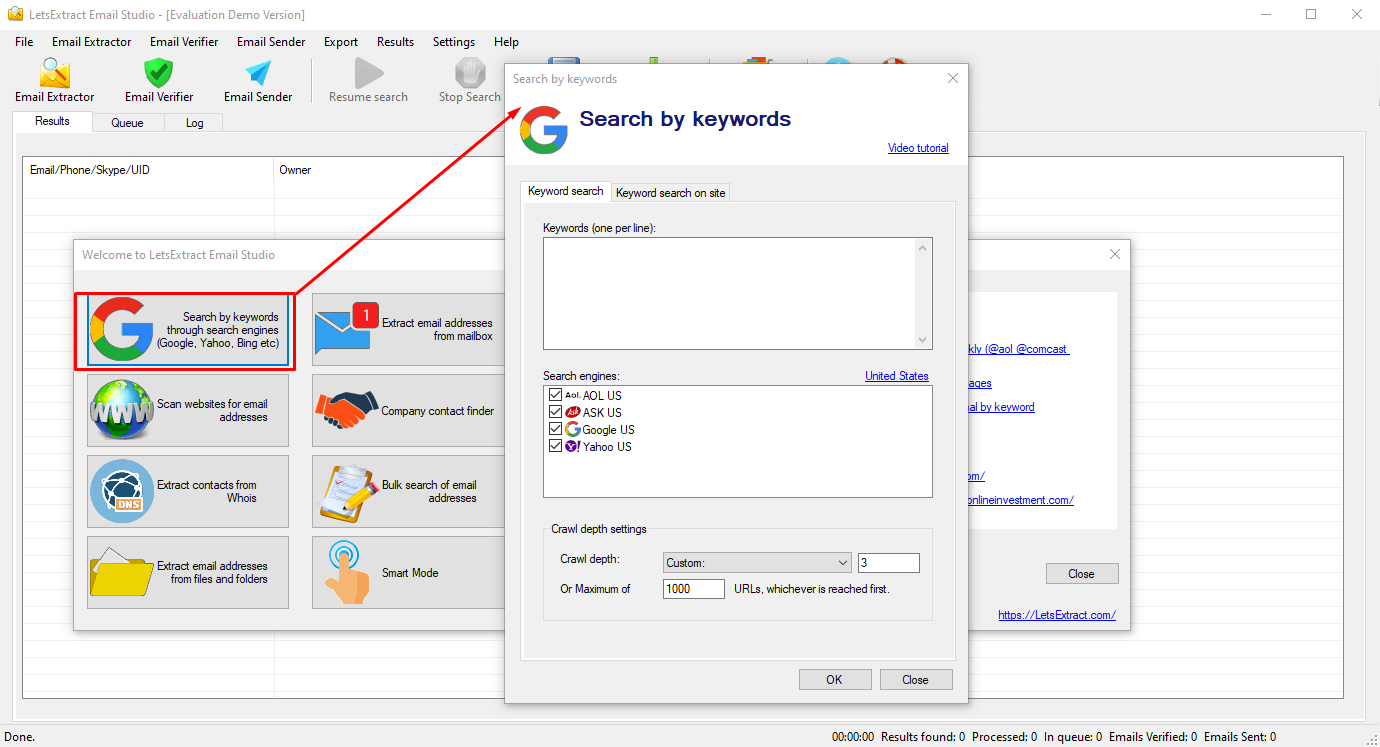Click the Email/Phone/Skype/UID column header

[x=148, y=170]
